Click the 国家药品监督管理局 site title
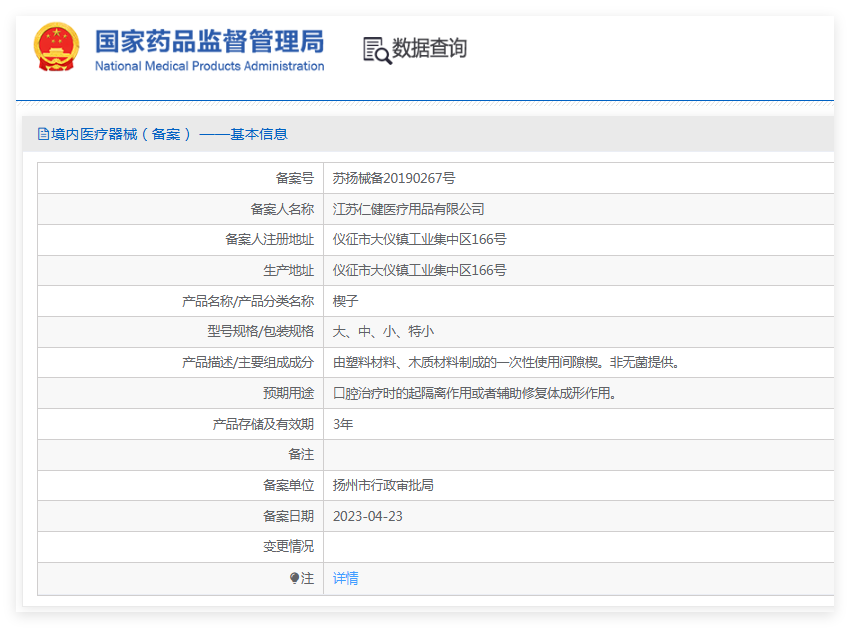Image resolution: width=850 pixels, height=628 pixels. tap(209, 41)
